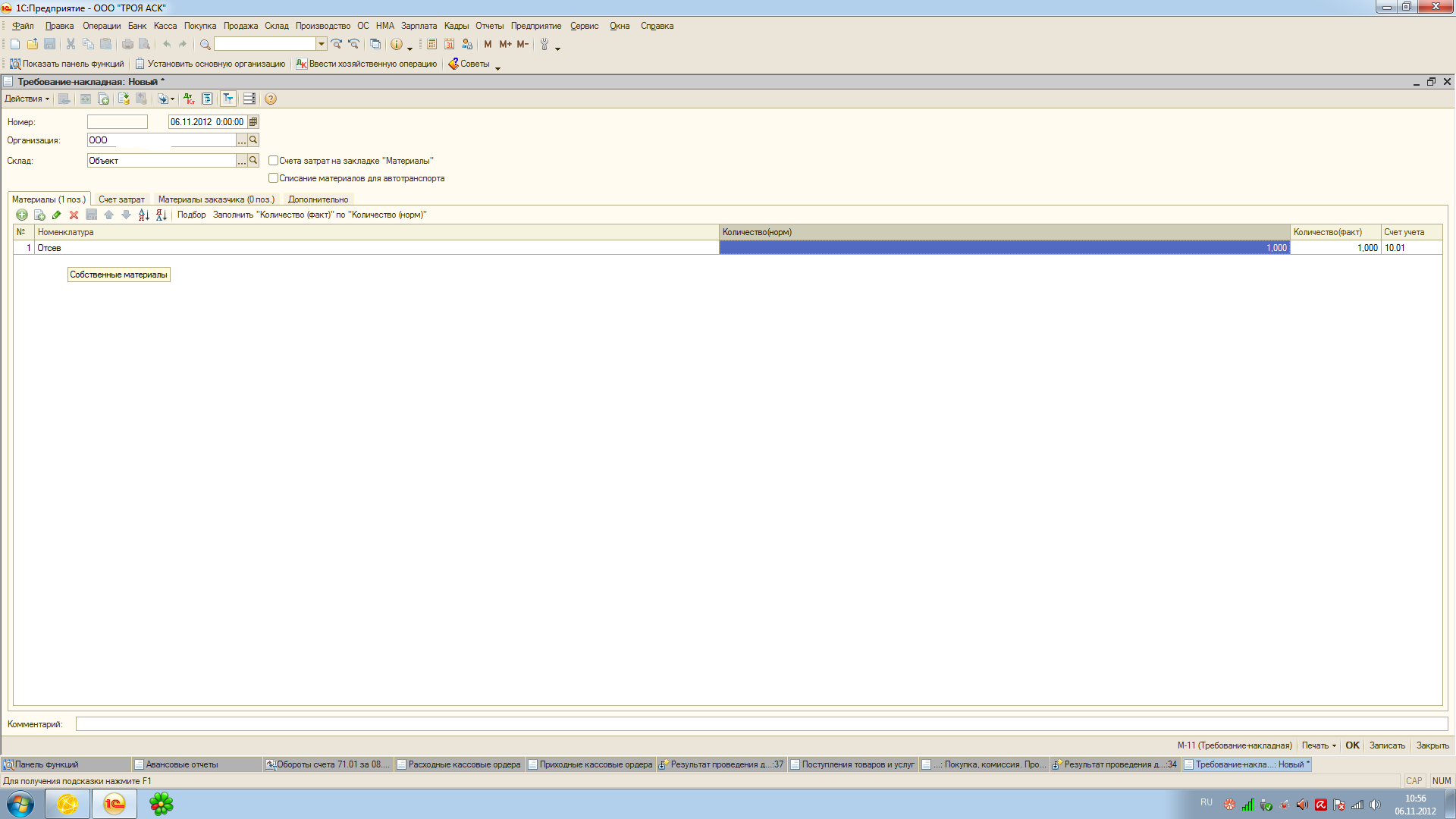Screen dimensions: 1456x819
Task: Click the sort ascending А-Я icon
Action: click(x=143, y=215)
